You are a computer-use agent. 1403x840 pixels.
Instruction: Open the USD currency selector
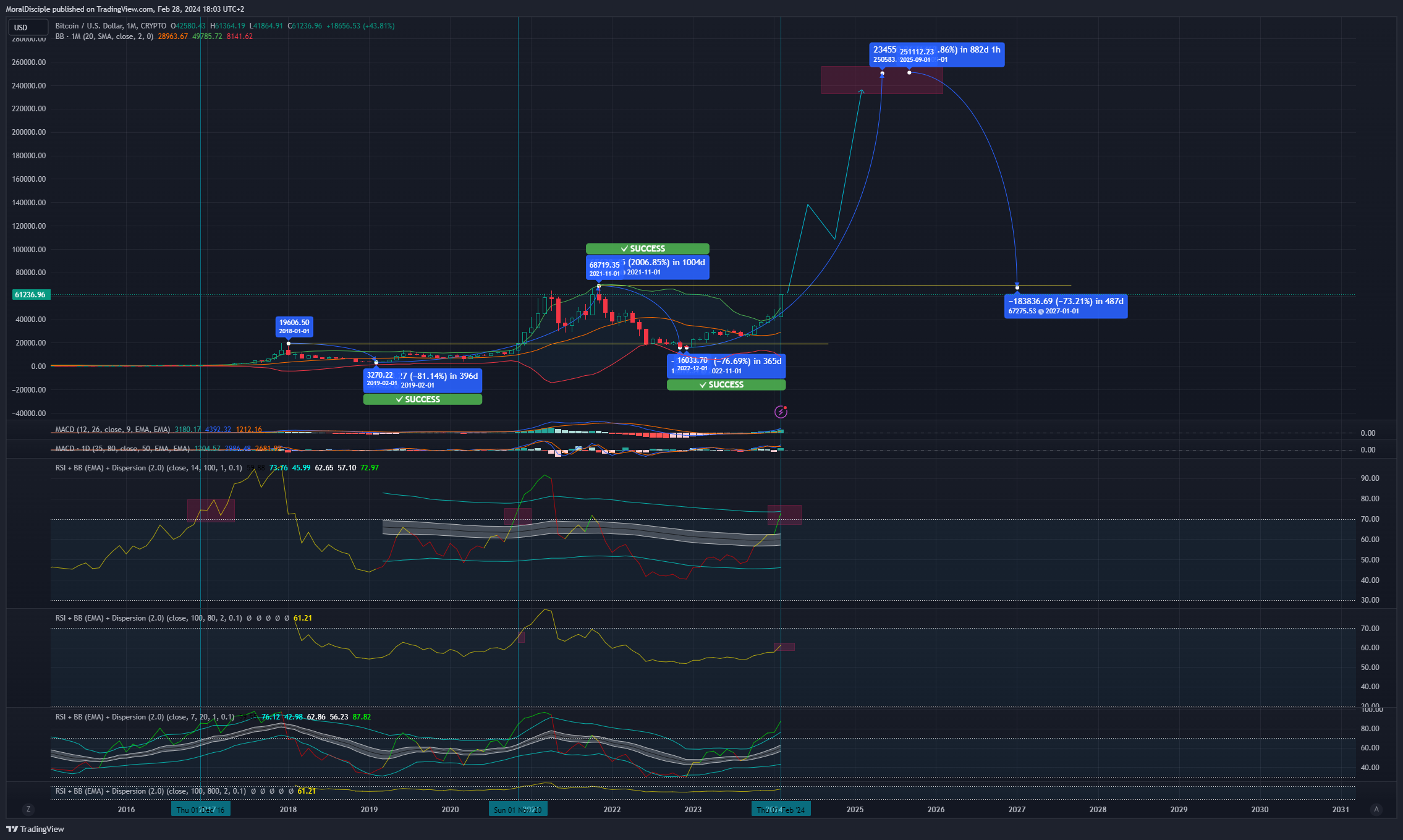(x=27, y=27)
